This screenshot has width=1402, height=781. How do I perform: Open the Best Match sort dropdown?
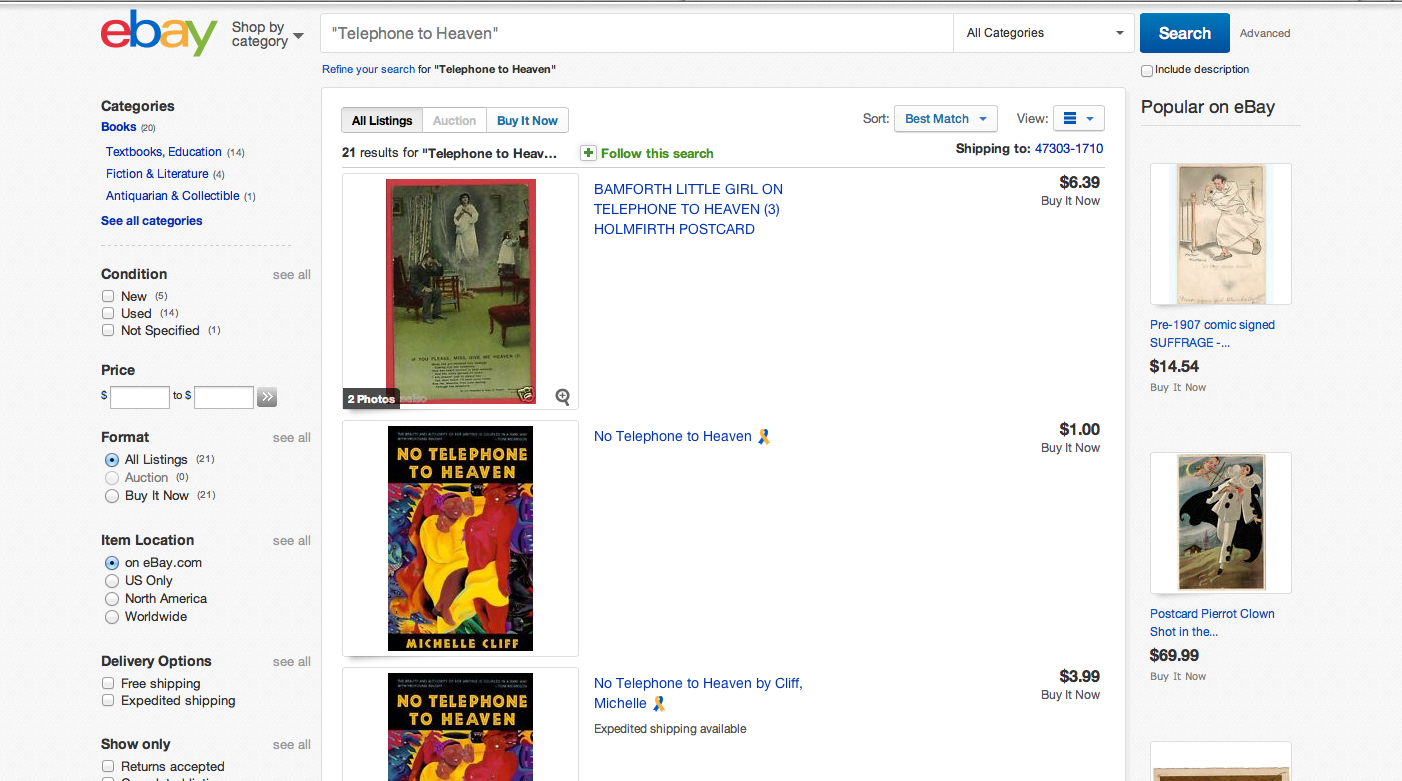pyautogui.click(x=945, y=119)
